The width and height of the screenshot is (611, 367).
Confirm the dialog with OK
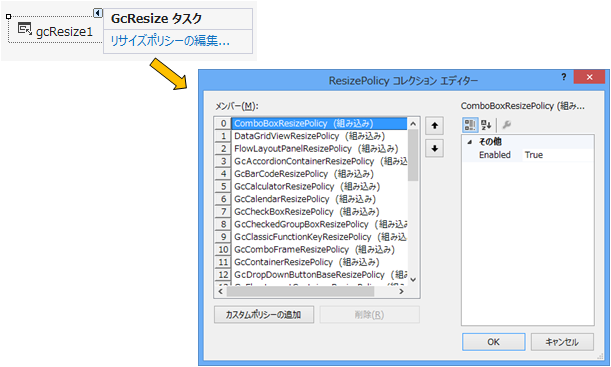coord(493,342)
